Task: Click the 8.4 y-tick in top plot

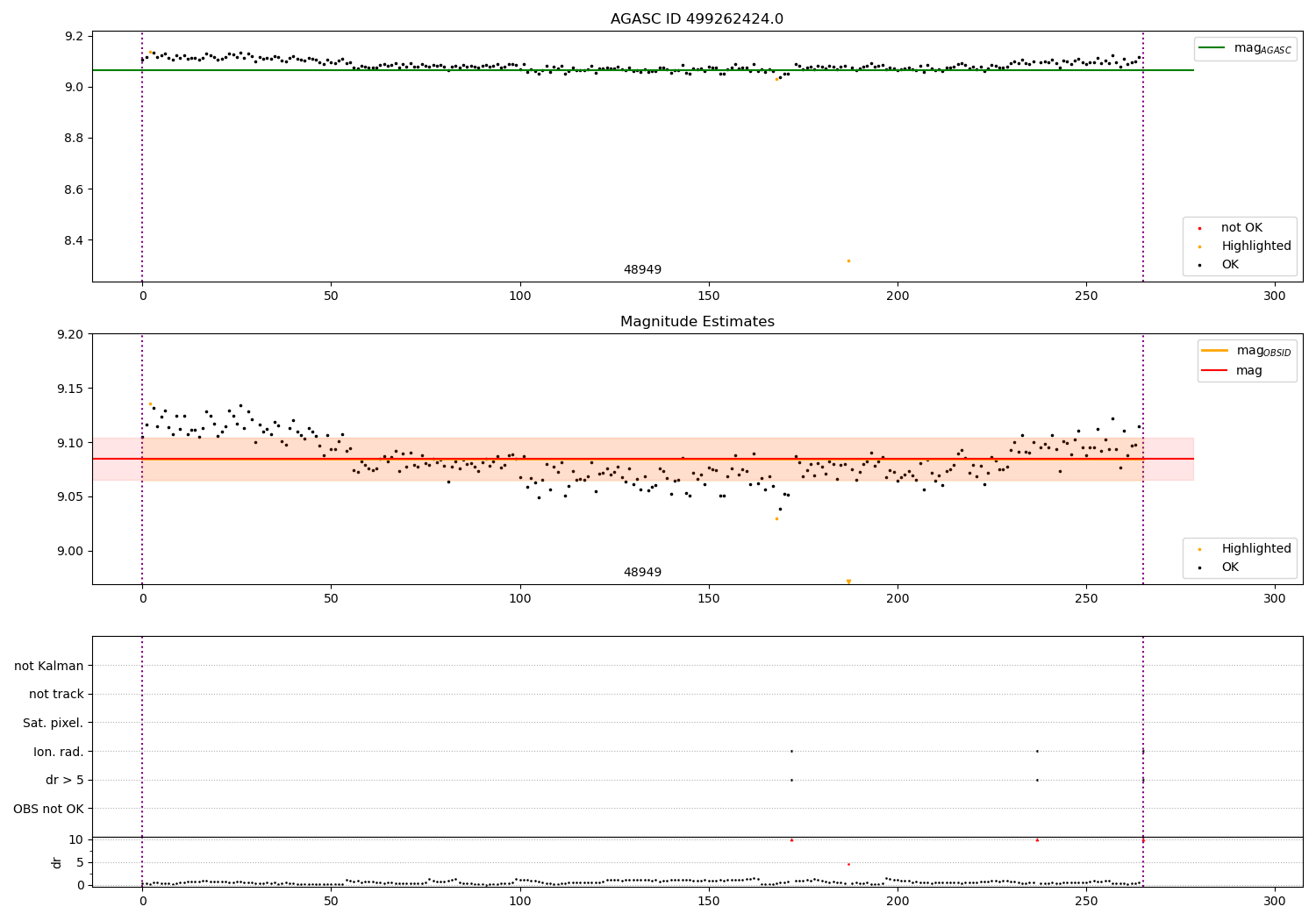Action: pos(75,240)
